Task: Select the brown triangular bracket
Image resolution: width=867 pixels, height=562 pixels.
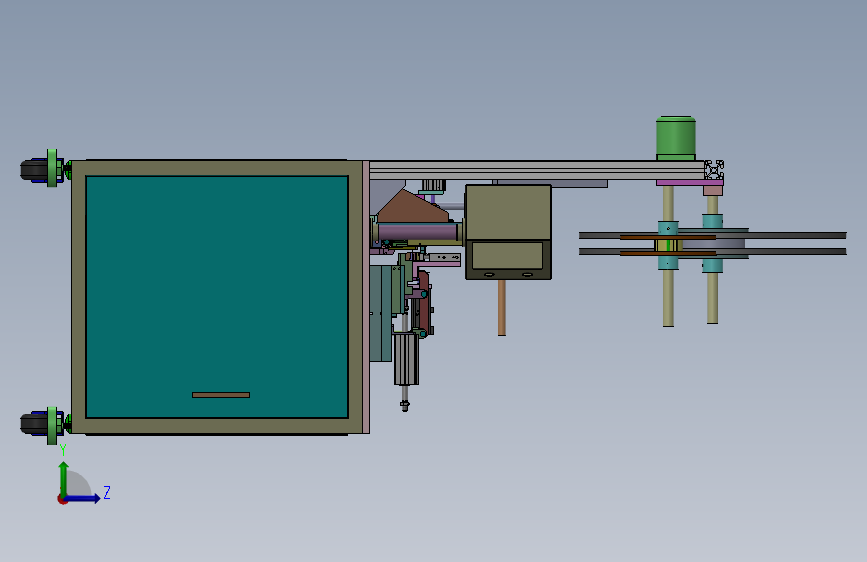Action: 412,206
